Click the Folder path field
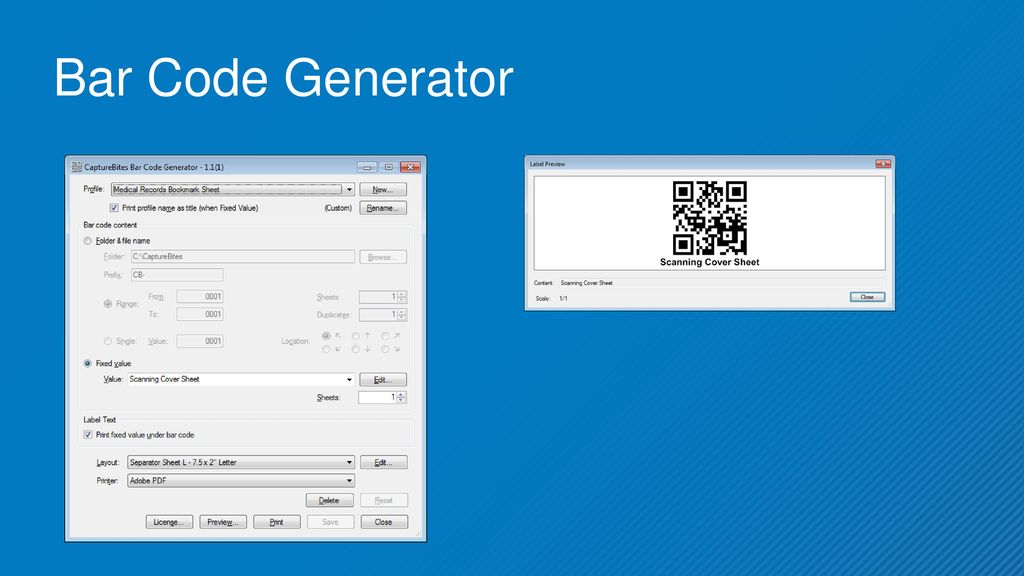Image resolution: width=1024 pixels, height=576 pixels. pyautogui.click(x=243, y=257)
